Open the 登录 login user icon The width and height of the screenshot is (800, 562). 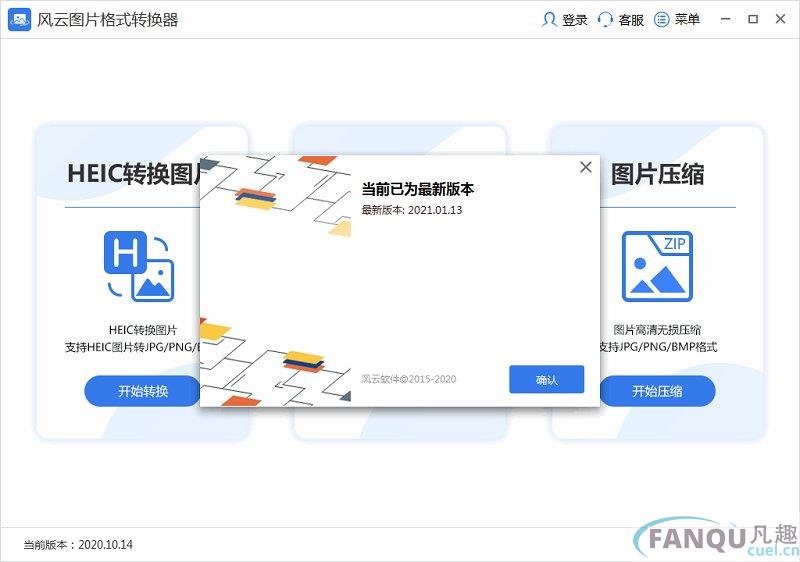pyautogui.click(x=548, y=20)
